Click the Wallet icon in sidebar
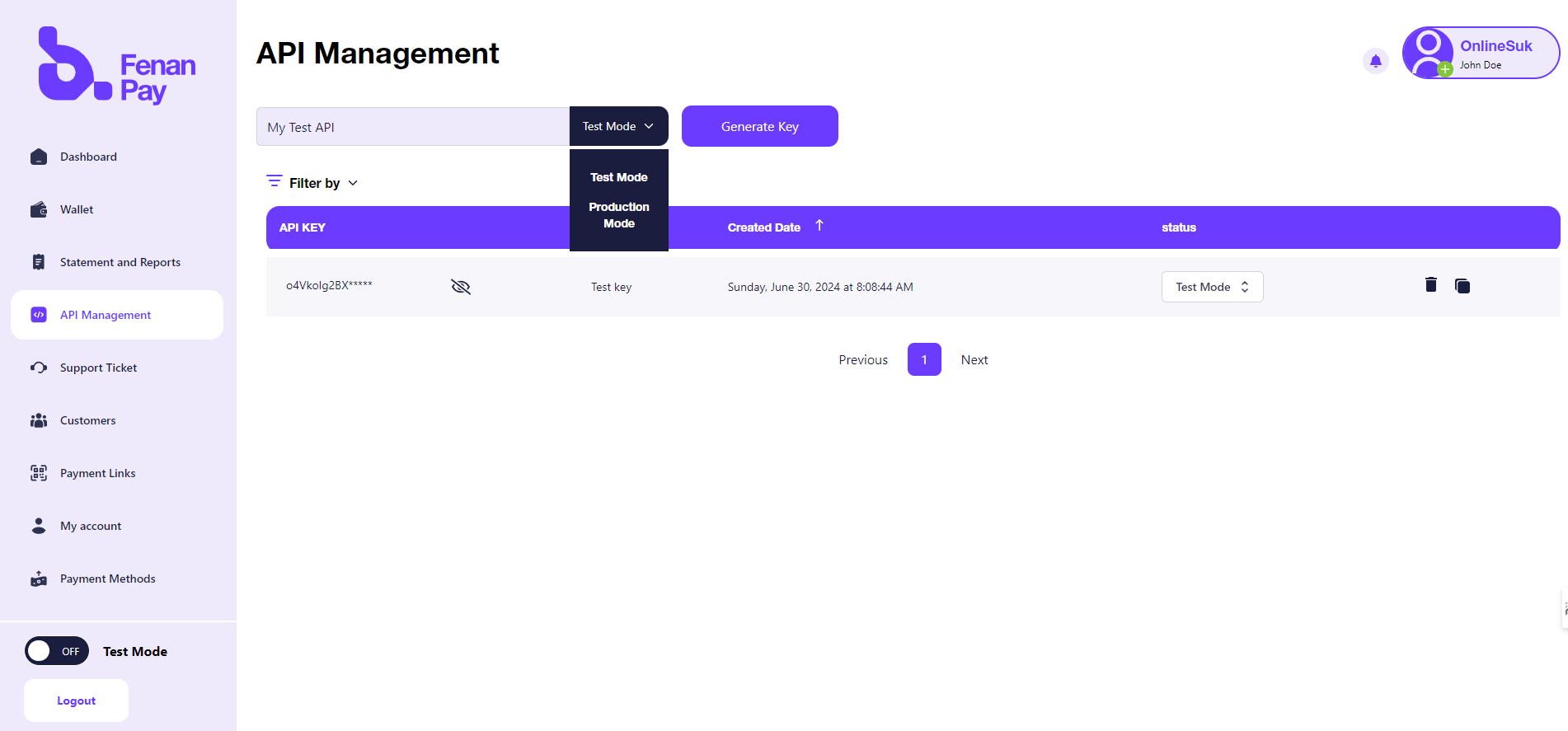 (x=39, y=209)
